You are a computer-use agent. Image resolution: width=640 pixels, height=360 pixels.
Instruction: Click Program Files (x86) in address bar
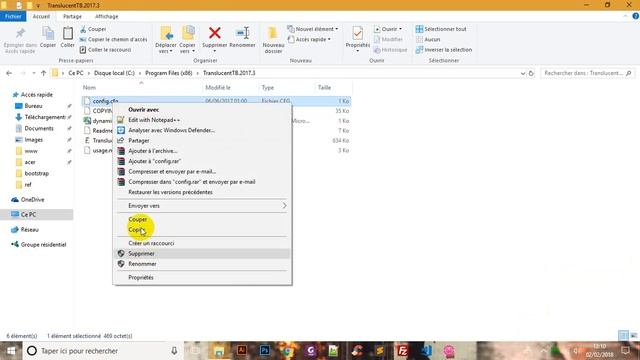(x=169, y=73)
